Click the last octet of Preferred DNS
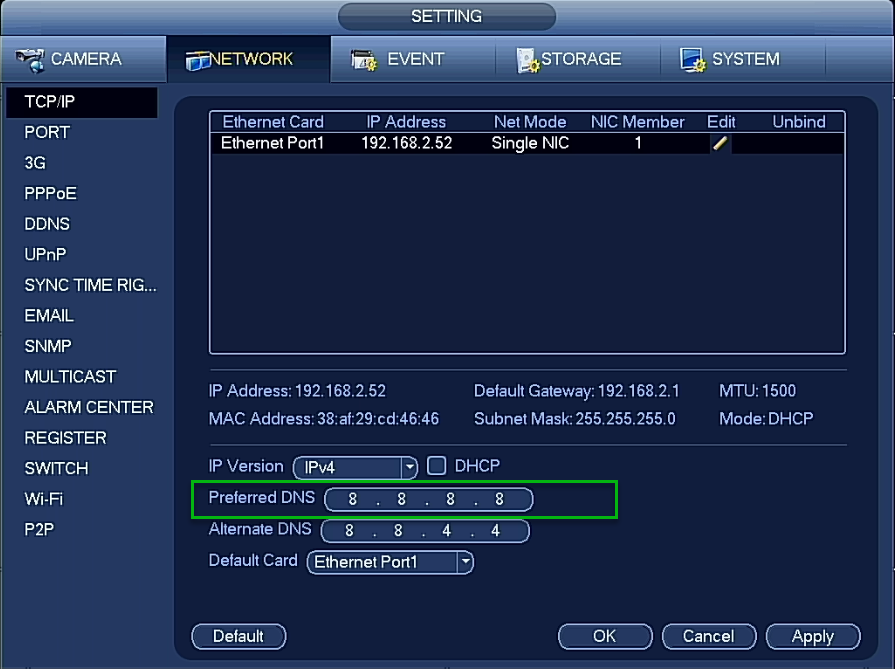Image resolution: width=895 pixels, height=669 pixels. coord(499,499)
